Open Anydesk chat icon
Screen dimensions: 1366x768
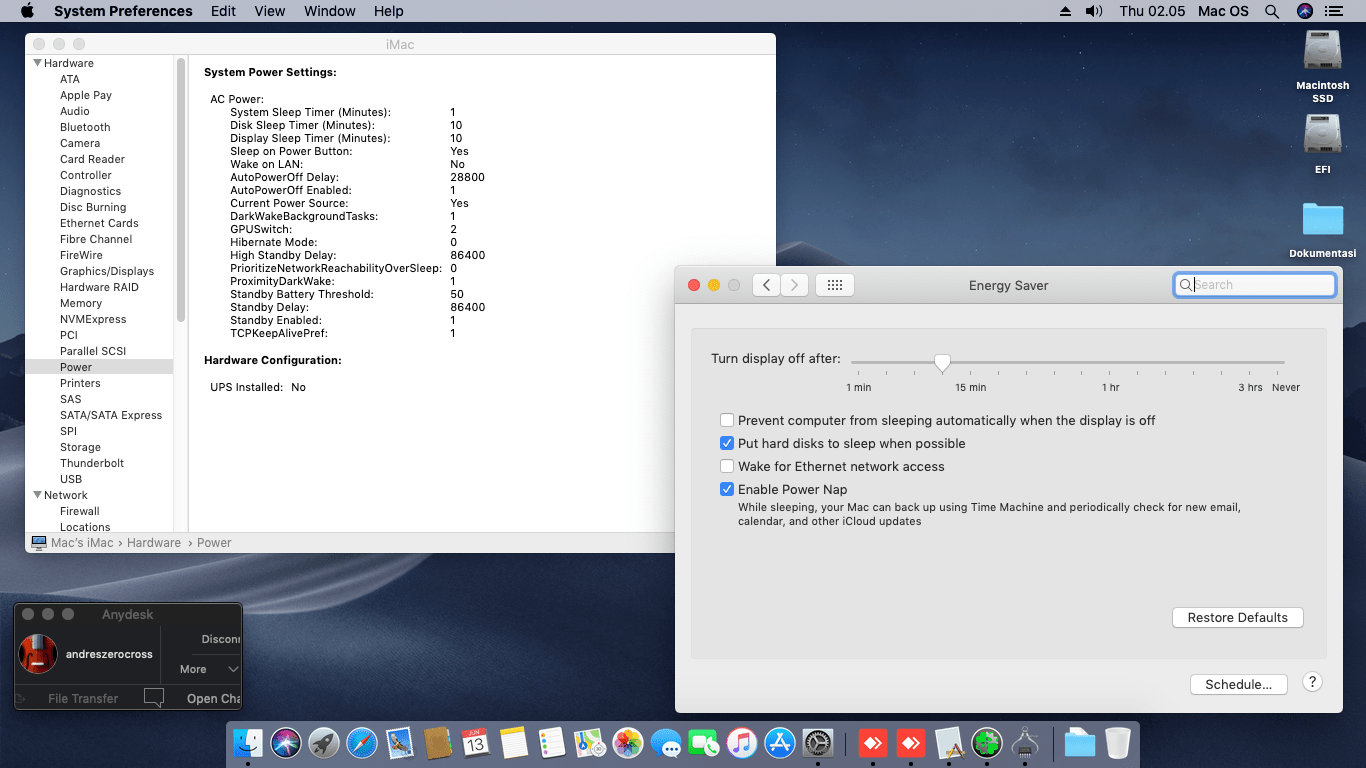click(154, 698)
